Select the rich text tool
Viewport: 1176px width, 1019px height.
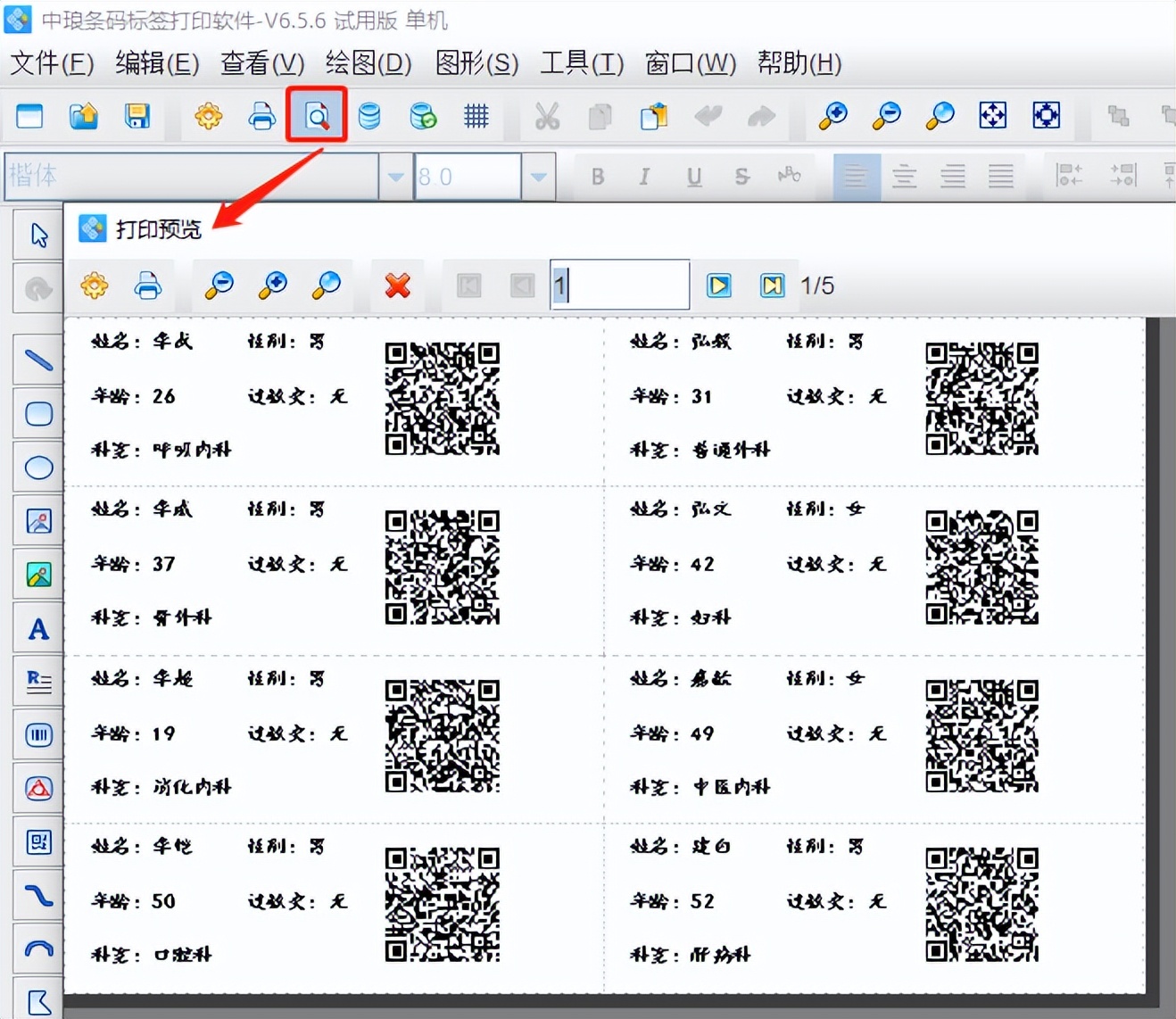point(38,682)
